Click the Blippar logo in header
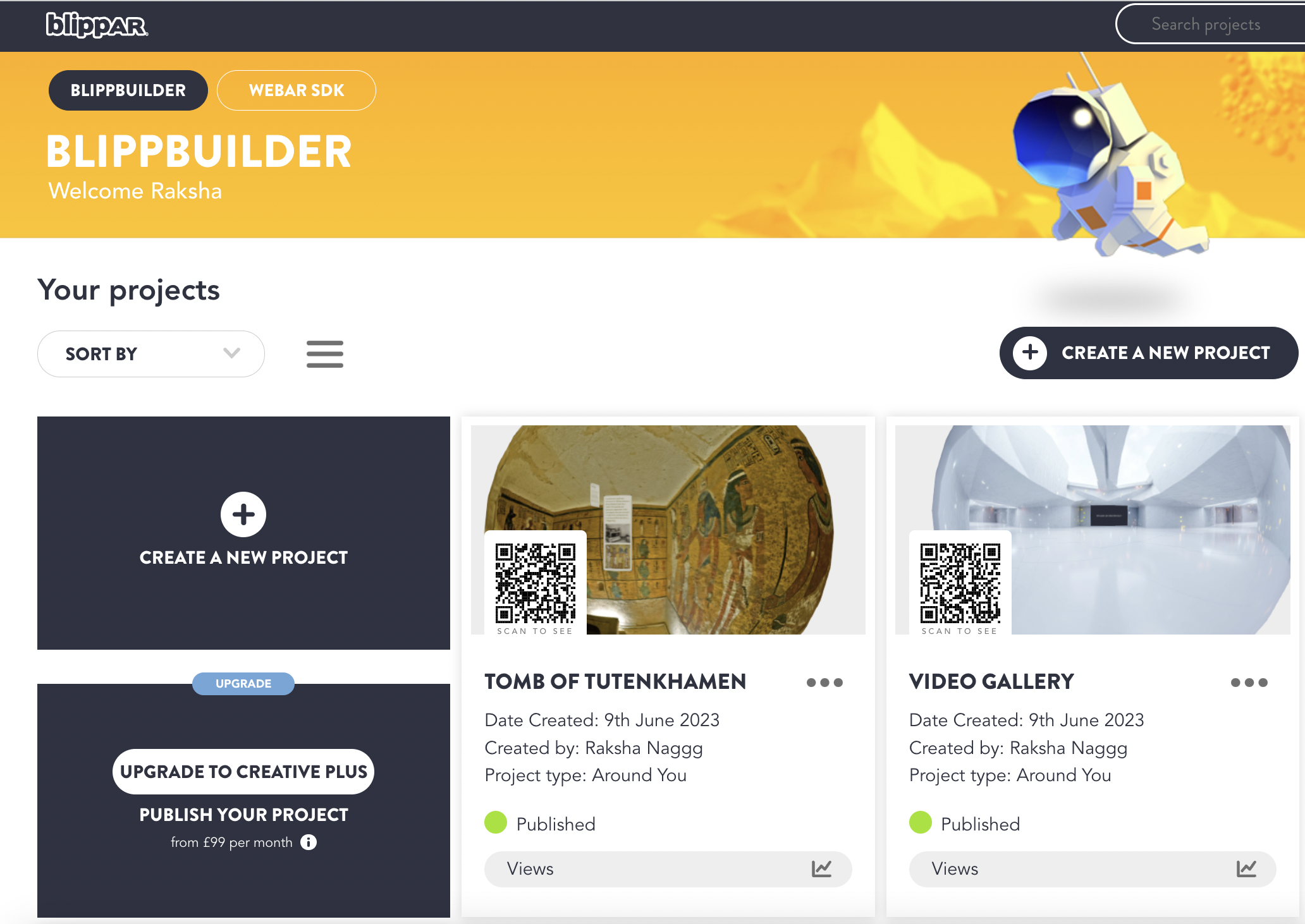 tap(97, 25)
